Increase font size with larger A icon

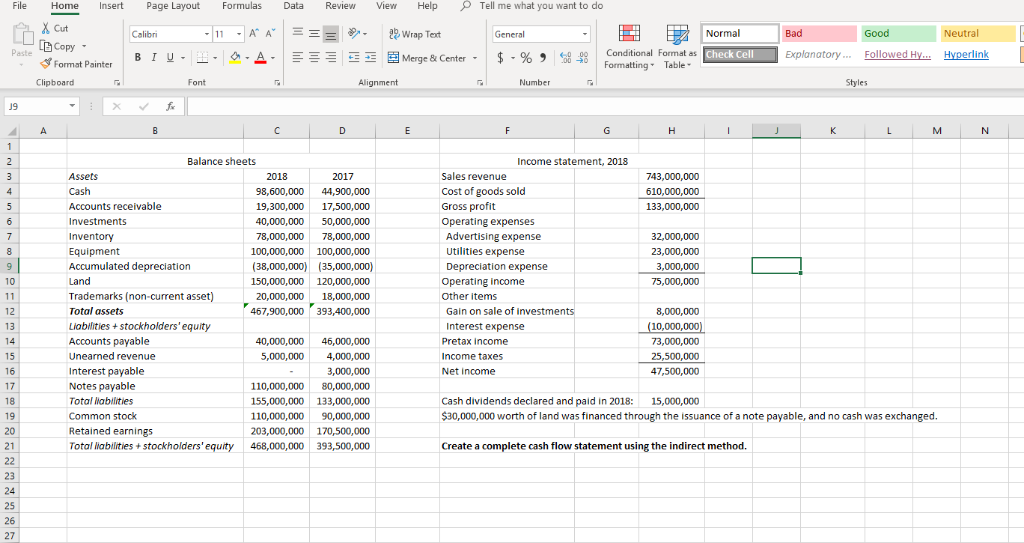pyautogui.click(x=253, y=33)
